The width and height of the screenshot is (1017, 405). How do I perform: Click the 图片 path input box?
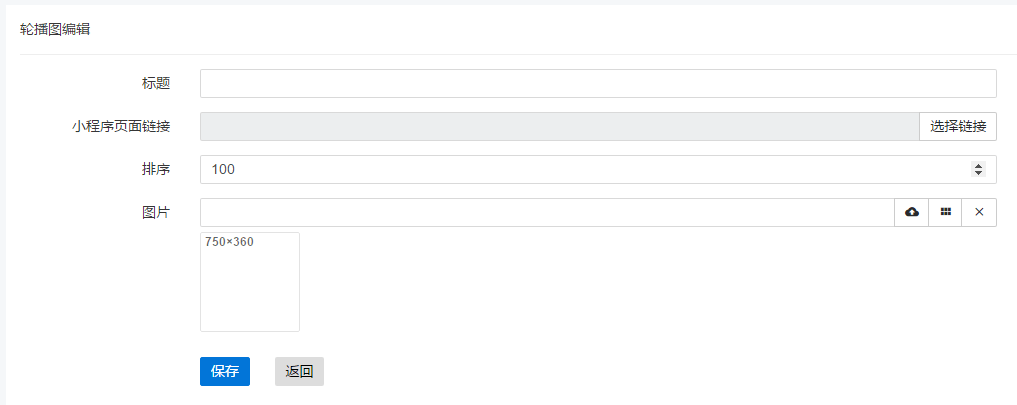click(x=547, y=212)
